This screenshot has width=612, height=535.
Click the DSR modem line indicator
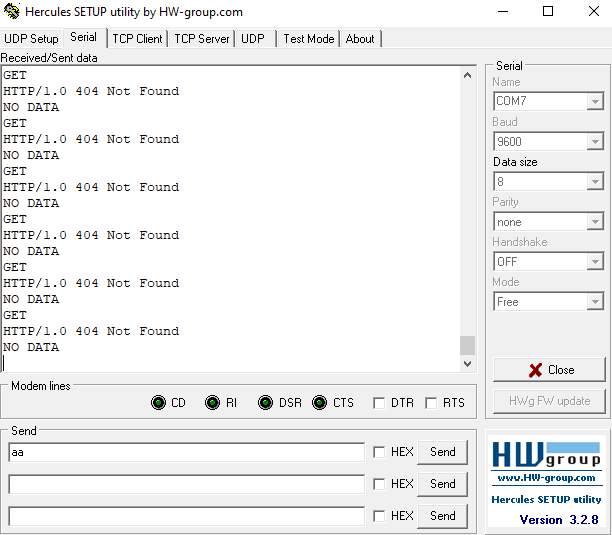[x=265, y=403]
